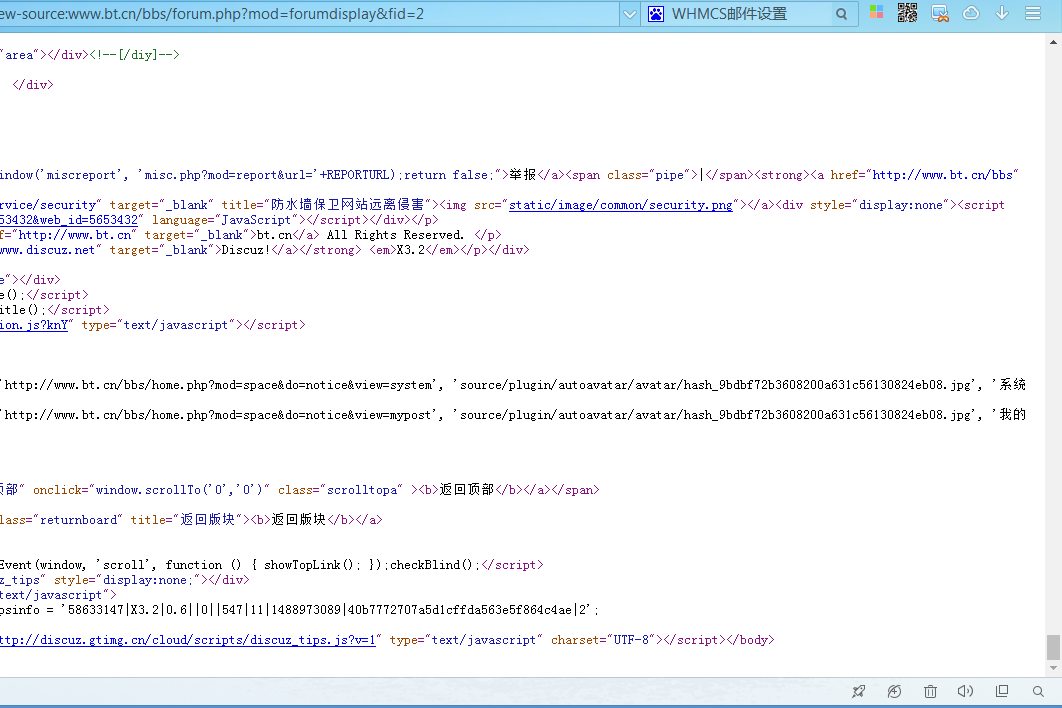Toggle the speaker sound icon in status bar
1062x708 pixels.
pos(965,691)
